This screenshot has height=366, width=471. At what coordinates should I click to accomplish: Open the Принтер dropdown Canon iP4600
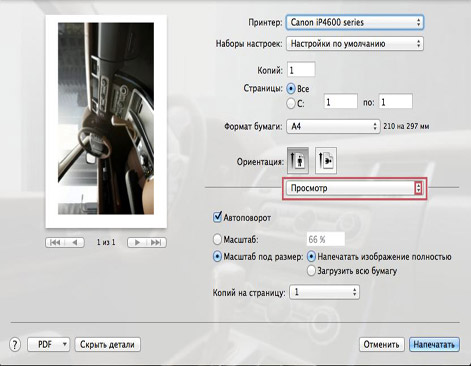355,23
